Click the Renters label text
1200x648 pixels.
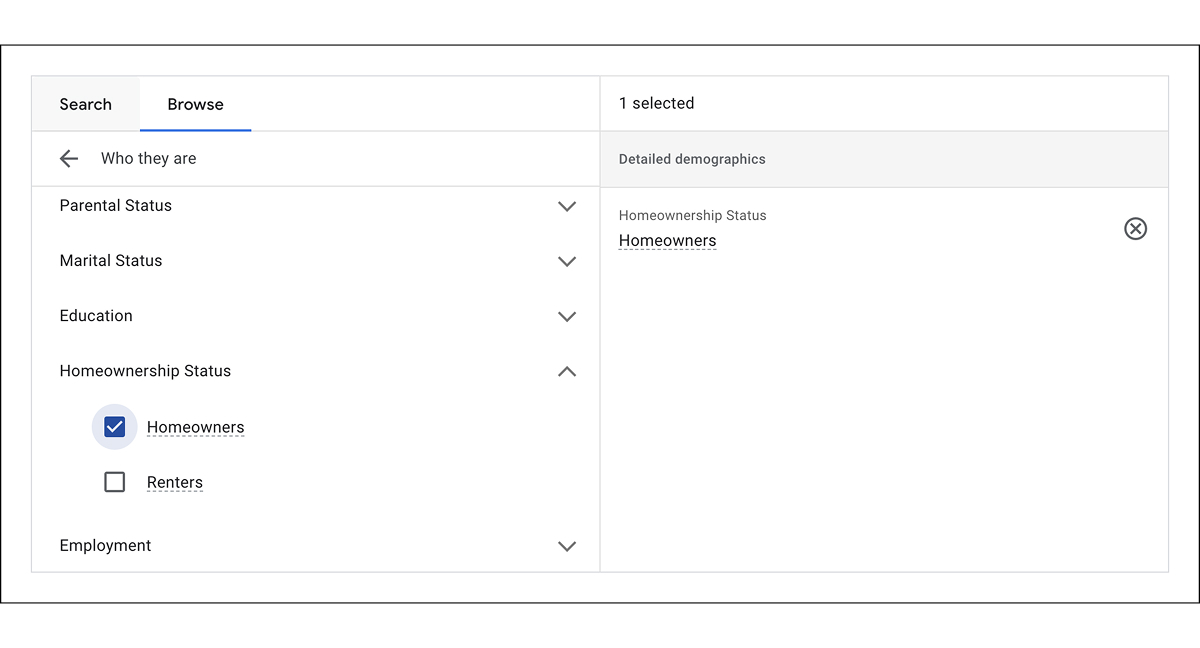pyautogui.click(x=175, y=482)
